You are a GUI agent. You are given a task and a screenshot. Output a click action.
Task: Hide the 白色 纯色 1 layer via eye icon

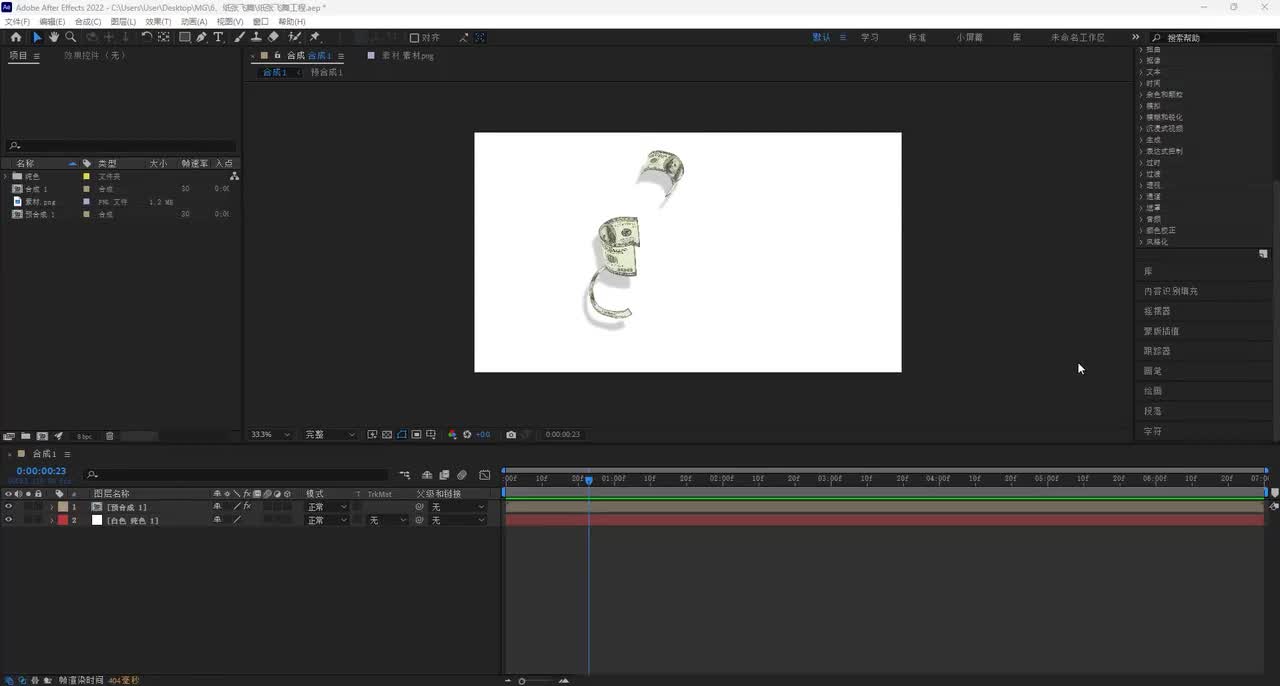pyautogui.click(x=9, y=520)
